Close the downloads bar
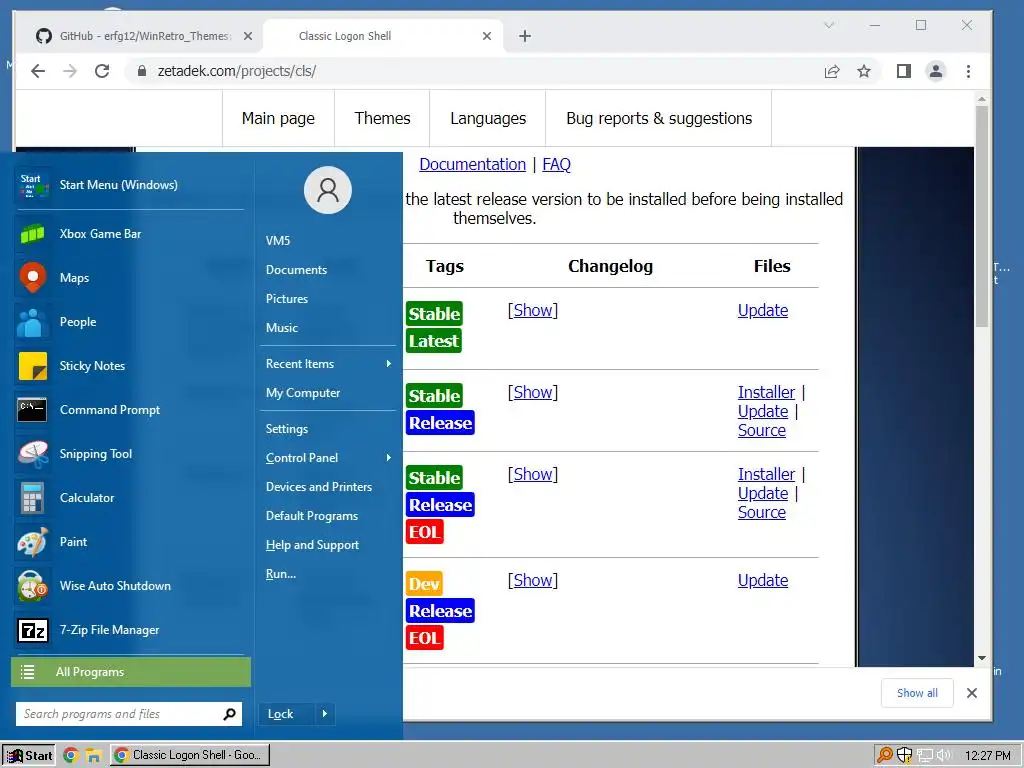 [x=972, y=693]
